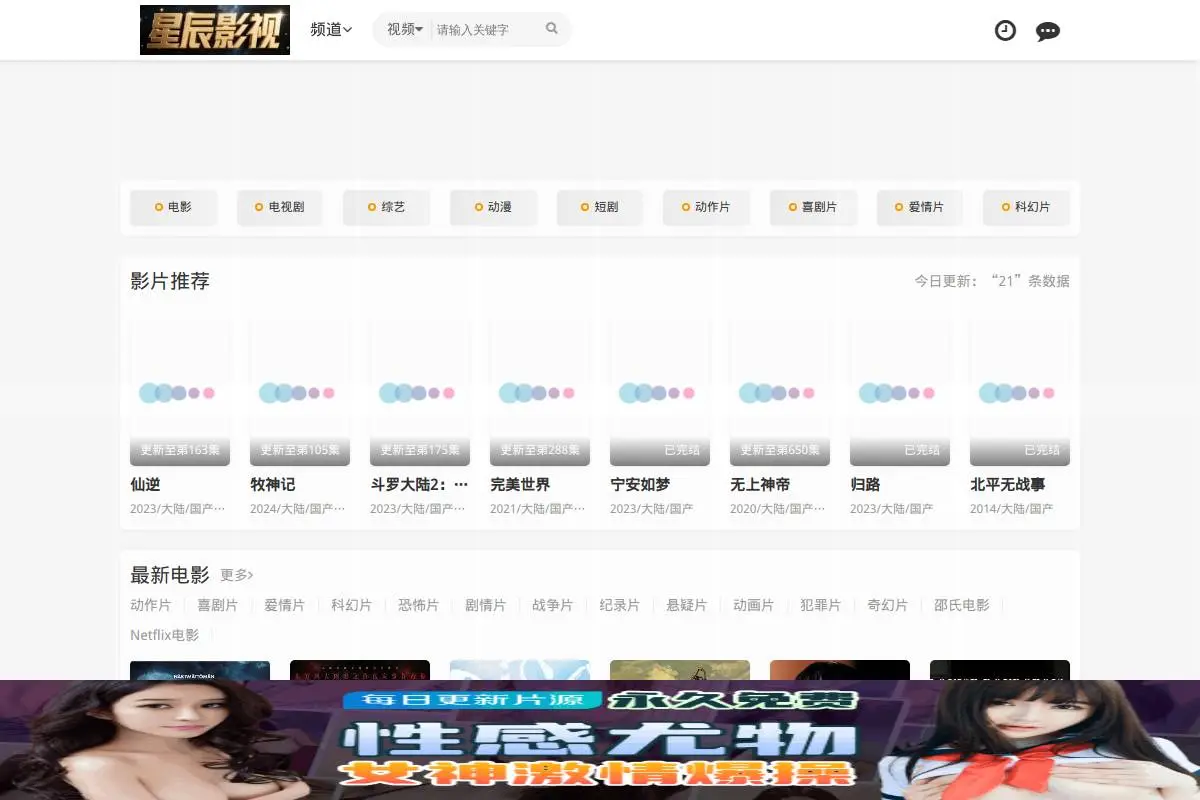Select 动作片 under 最新电影 genres
Screen dimensions: 1200x800
point(150,605)
